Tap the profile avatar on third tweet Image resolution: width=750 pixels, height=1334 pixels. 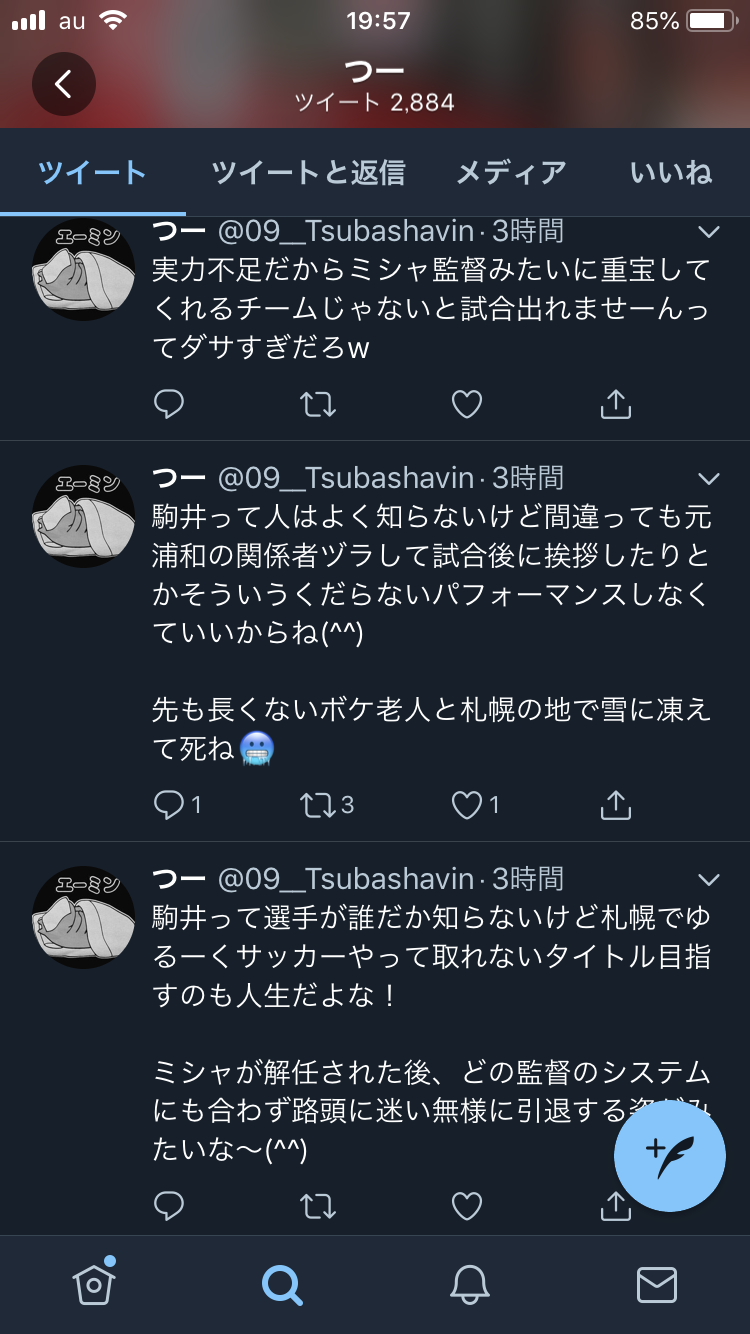click(84, 918)
